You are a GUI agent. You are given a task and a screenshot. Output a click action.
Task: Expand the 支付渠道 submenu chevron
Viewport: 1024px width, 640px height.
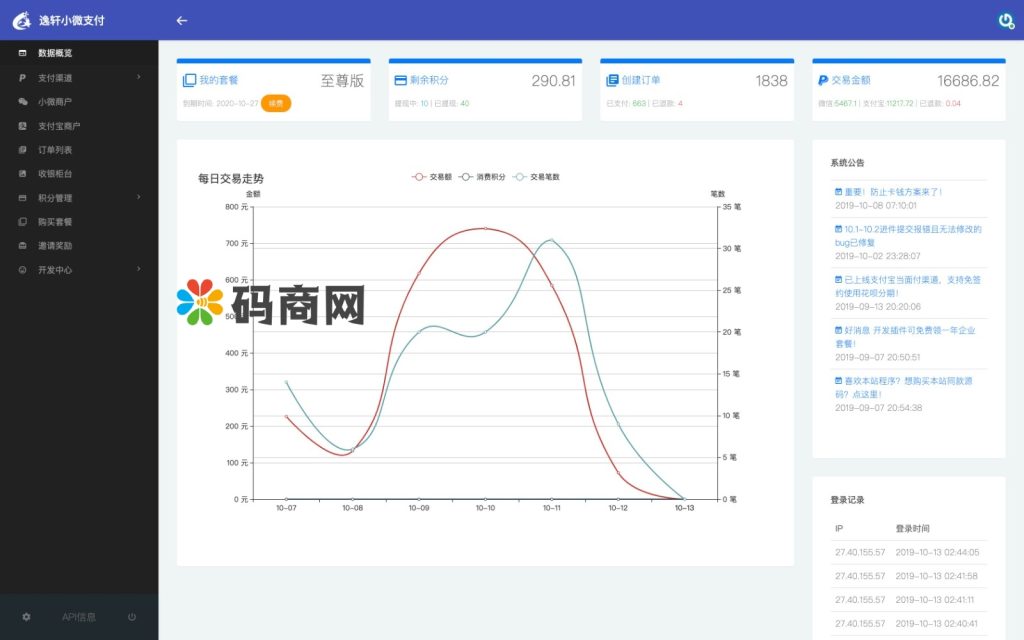click(138, 77)
